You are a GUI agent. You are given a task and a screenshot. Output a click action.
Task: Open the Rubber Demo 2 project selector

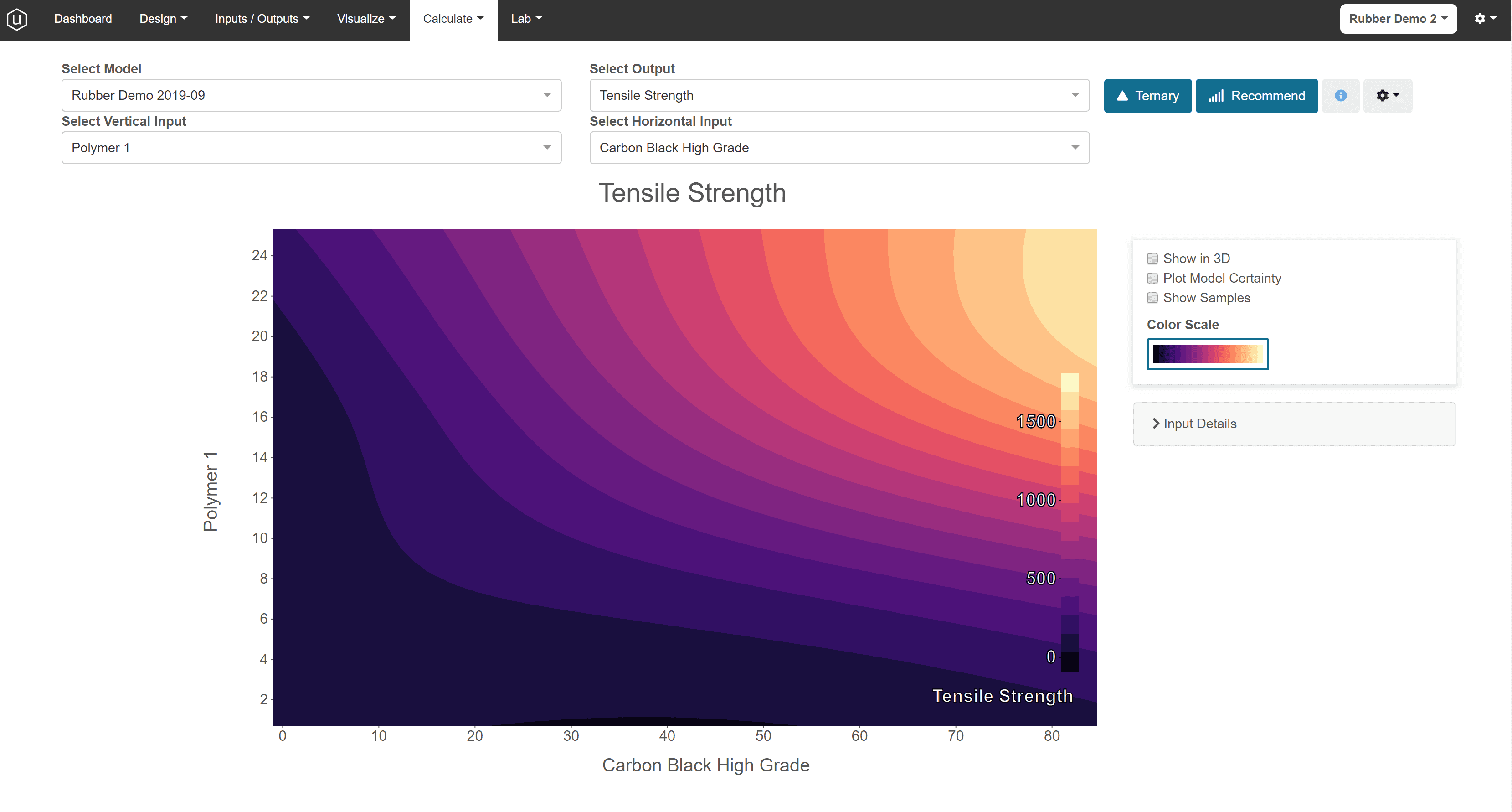pos(1398,19)
